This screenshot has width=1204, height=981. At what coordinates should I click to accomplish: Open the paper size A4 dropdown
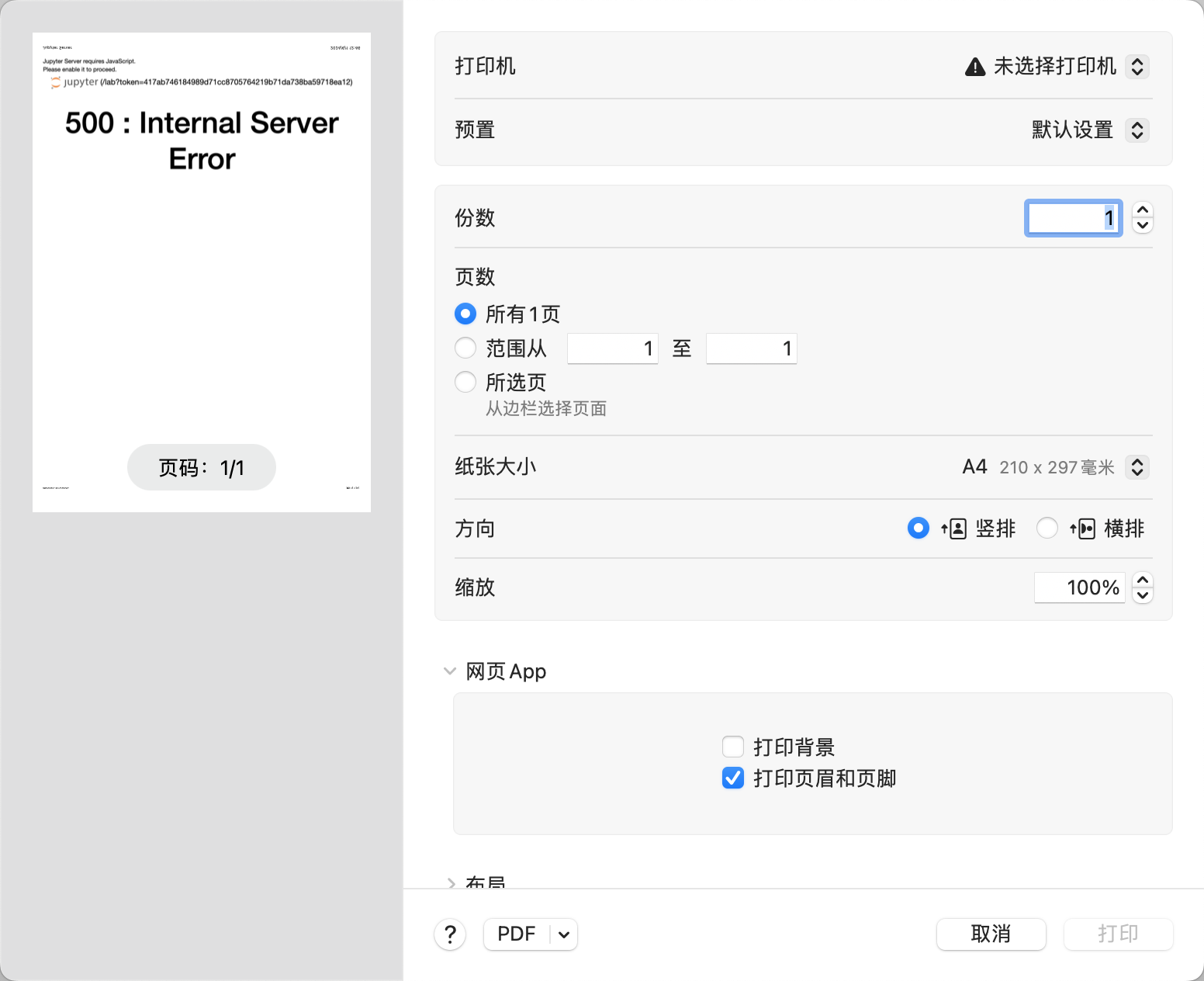(1137, 467)
